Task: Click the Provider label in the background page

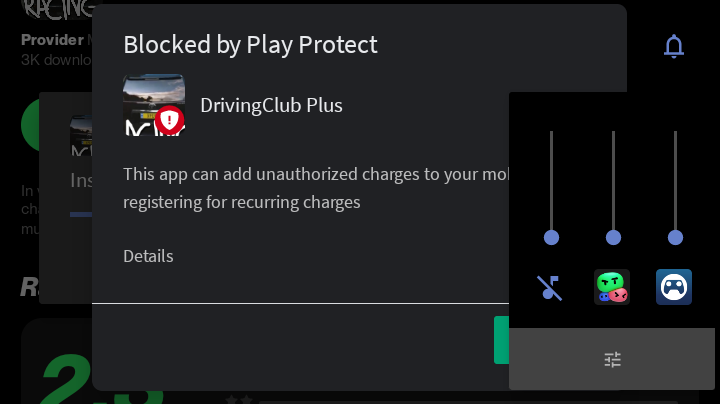Action: point(52,40)
